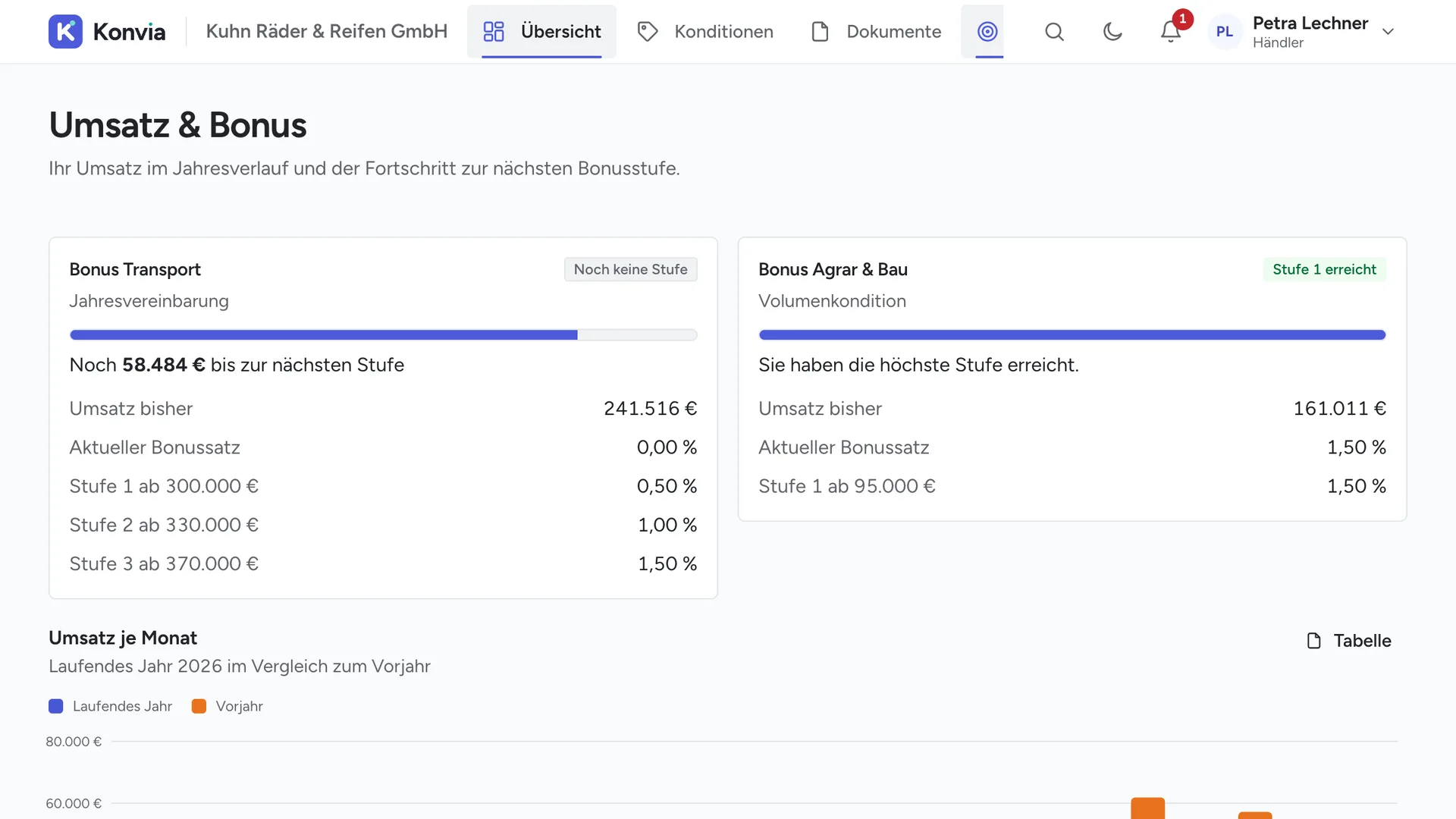Click the 'Noch keine Stufe' badge
Image resolution: width=1456 pixels, height=819 pixels.
point(630,269)
